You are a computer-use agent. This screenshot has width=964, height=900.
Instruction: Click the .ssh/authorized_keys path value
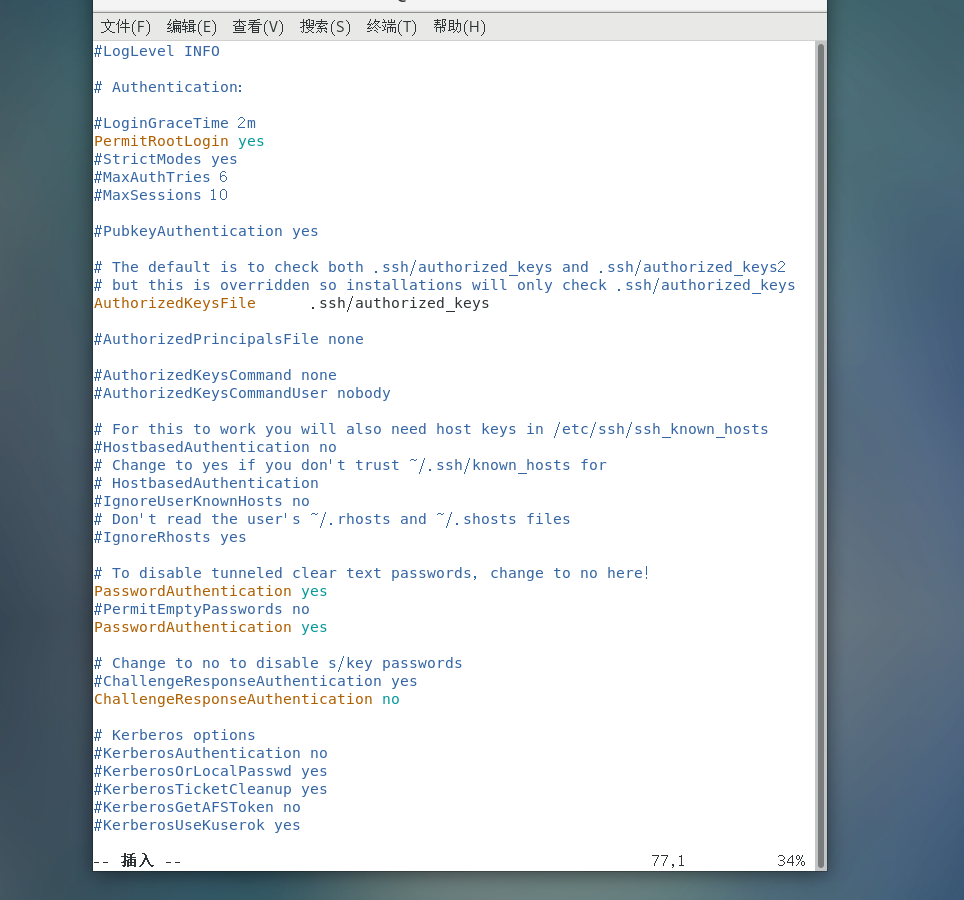tap(399, 303)
